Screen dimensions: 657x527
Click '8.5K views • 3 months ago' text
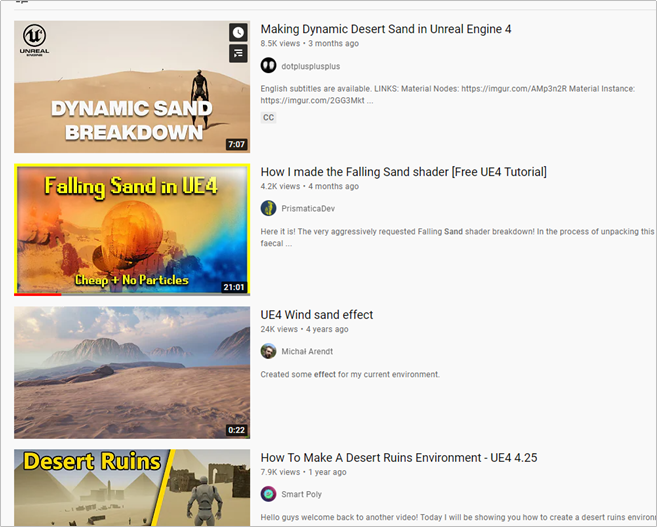pos(309,44)
